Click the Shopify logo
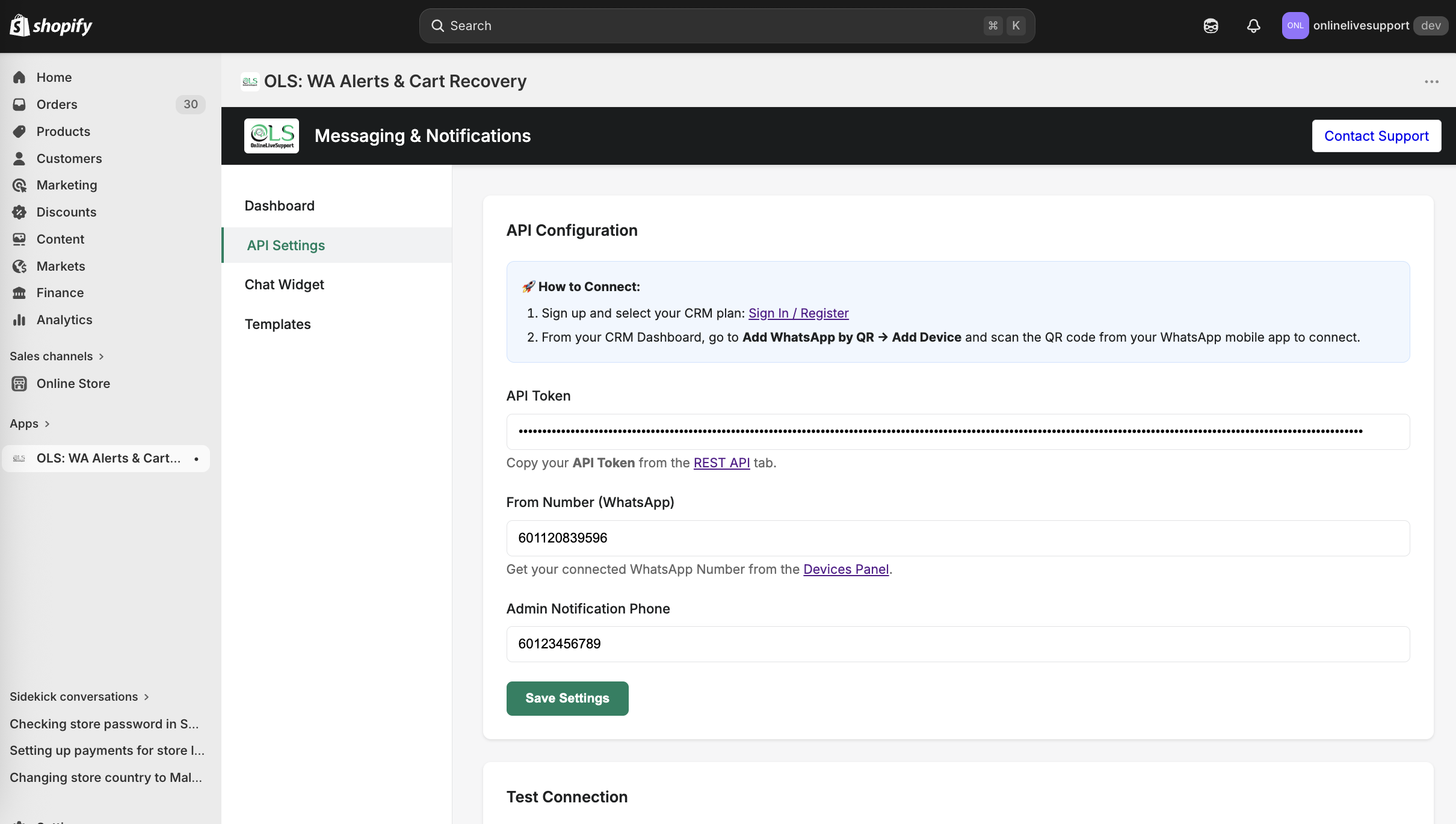Viewport: 1456px width, 824px height. pyautogui.click(x=51, y=26)
